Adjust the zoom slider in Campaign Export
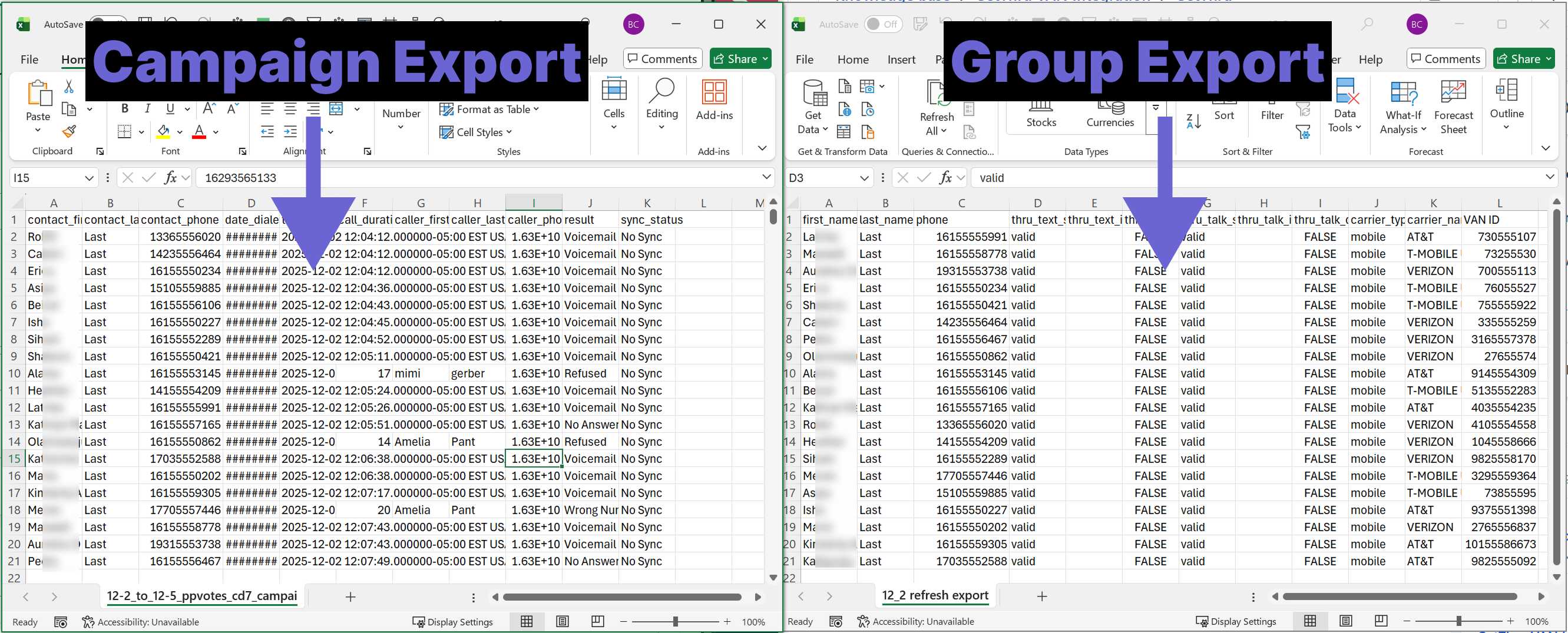The width and height of the screenshot is (1568, 633). click(675, 621)
